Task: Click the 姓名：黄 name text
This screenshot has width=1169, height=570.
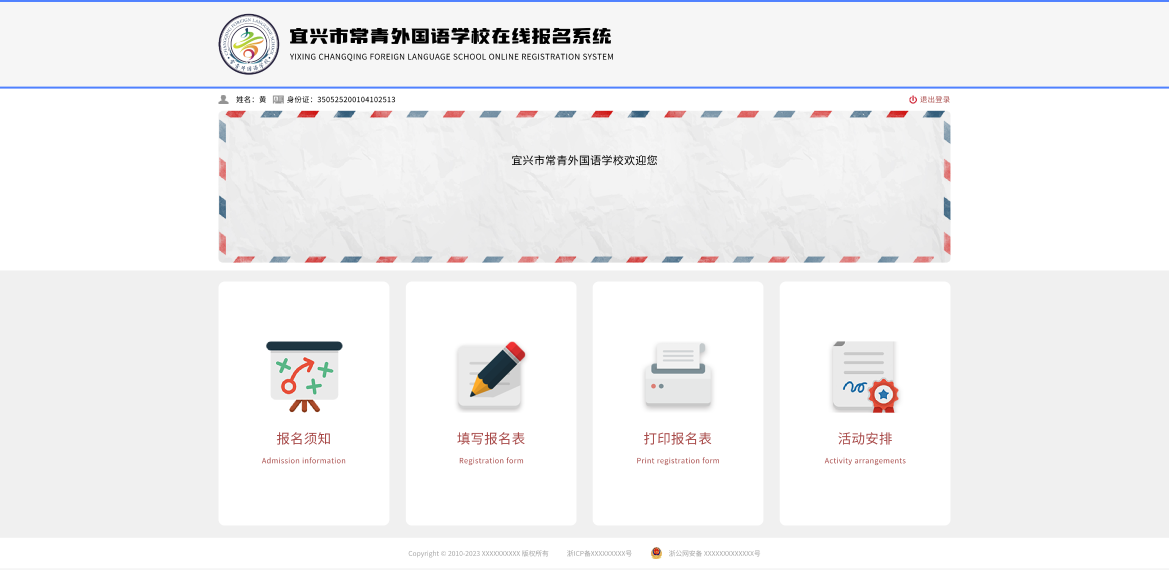Action: [251, 99]
